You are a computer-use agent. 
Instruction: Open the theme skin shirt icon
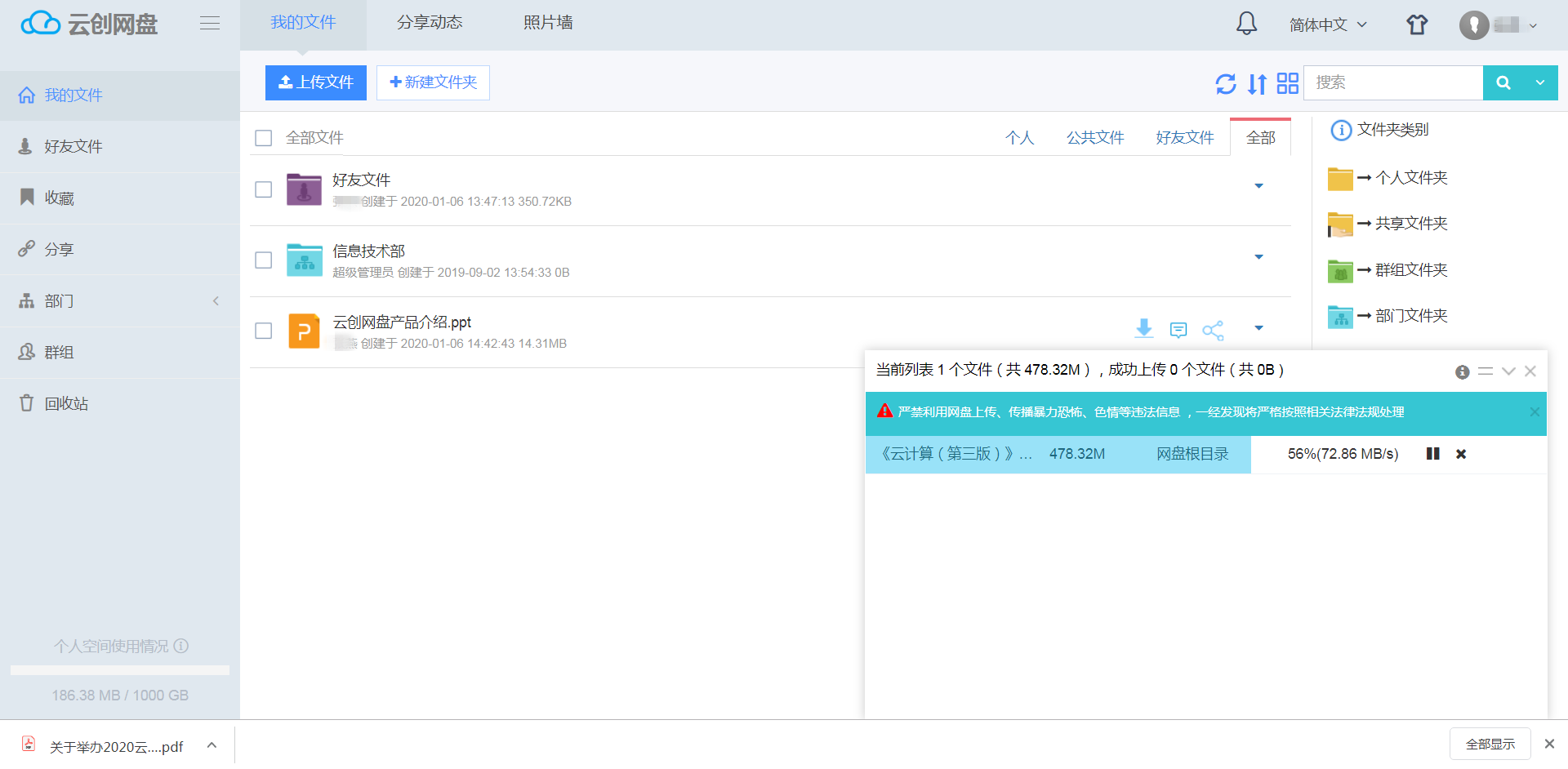[x=1417, y=24]
